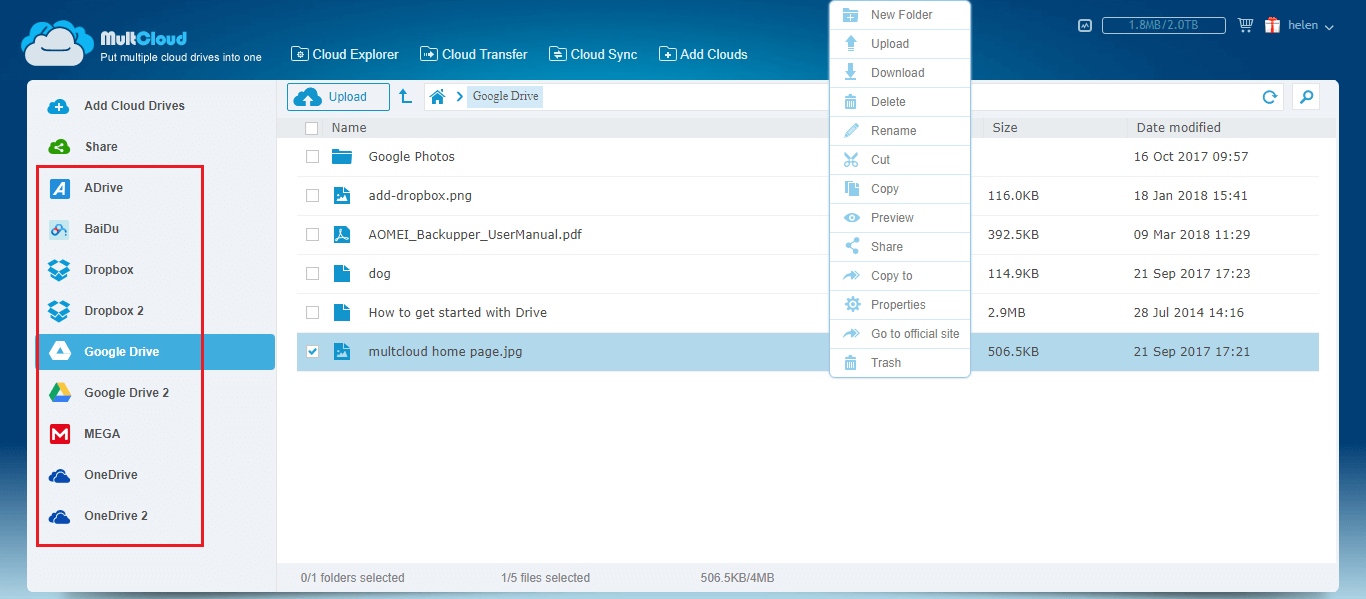The image size is (1366, 599).
Task: Open the ADrive cloud icon
Action: [59, 188]
